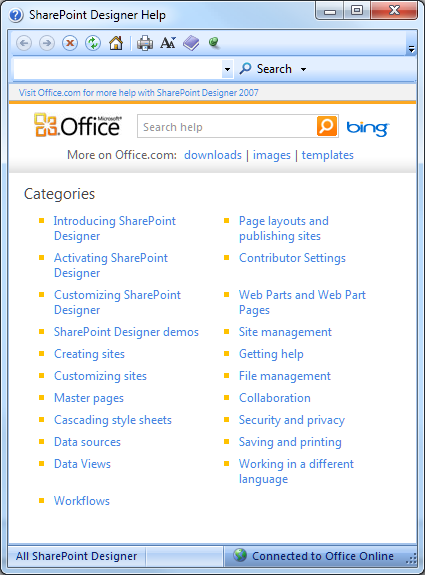Open the Data Views category
The image size is (425, 575).
click(82, 464)
